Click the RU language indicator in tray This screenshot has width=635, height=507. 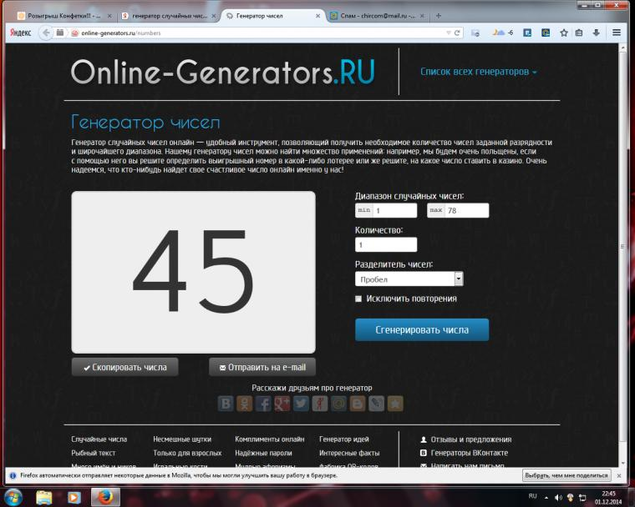(x=533, y=496)
